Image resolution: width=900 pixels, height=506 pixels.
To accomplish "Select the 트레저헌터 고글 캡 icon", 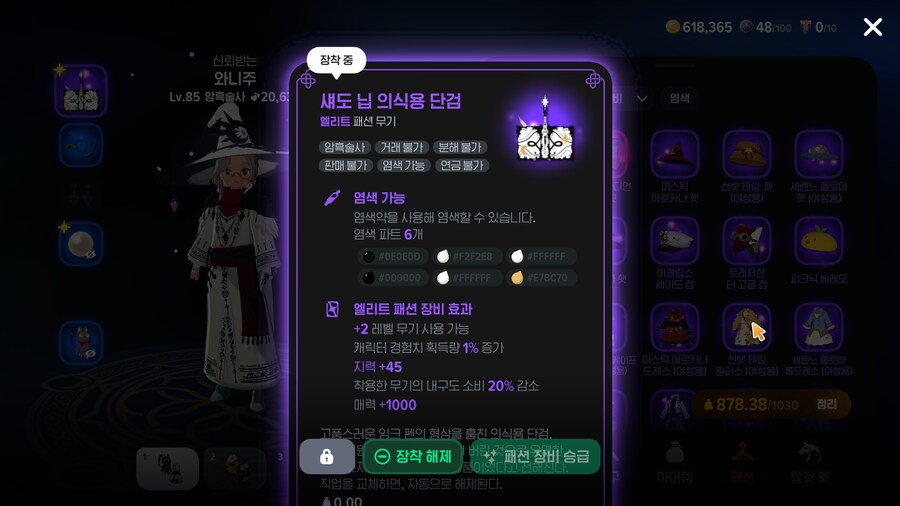I will [746, 240].
